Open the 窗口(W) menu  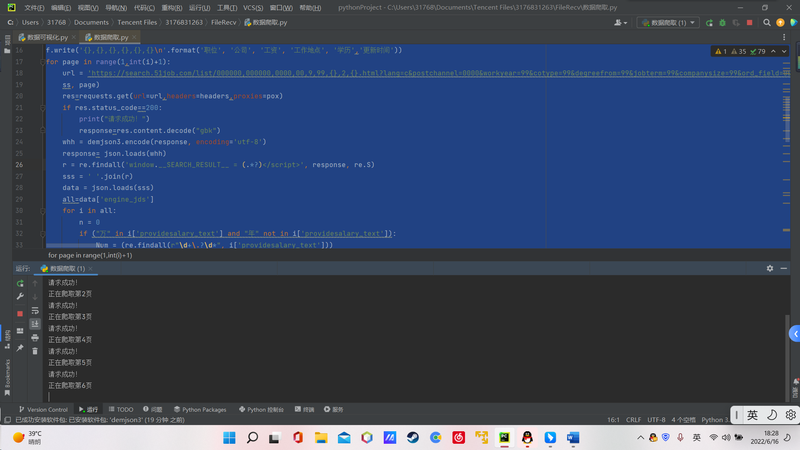click(281, 8)
